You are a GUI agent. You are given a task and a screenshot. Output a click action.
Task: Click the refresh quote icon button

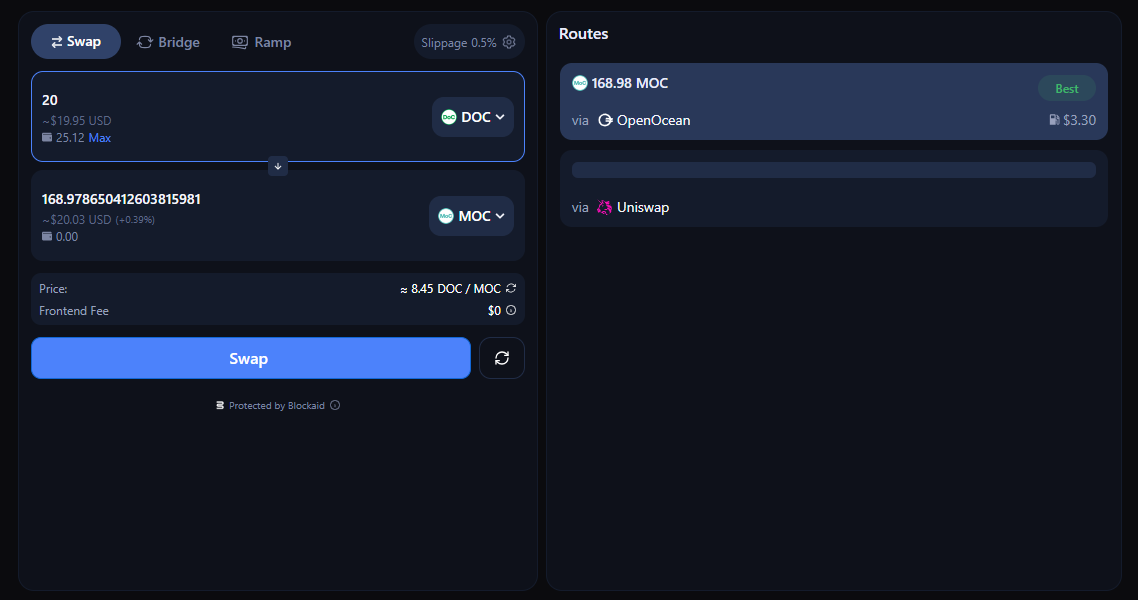click(502, 358)
